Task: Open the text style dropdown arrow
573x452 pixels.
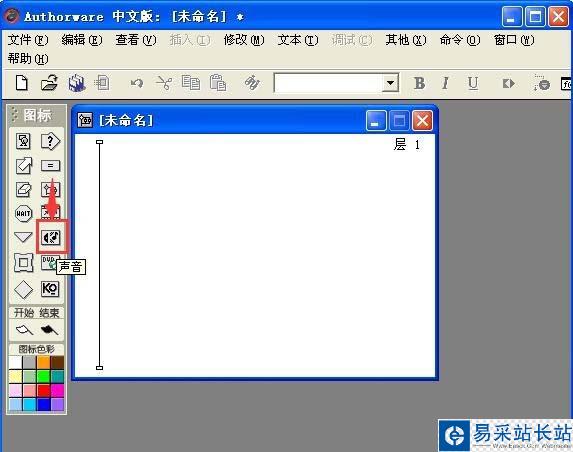Action: (390, 83)
